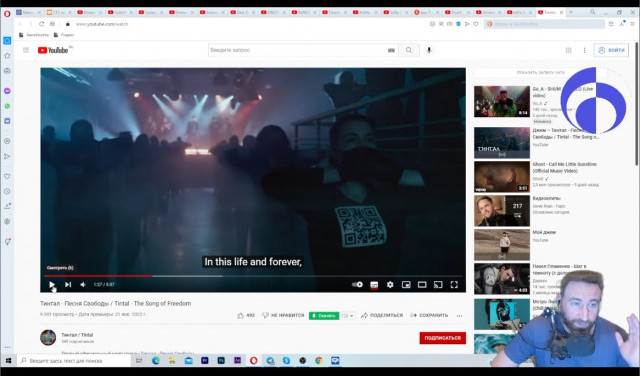The height and width of the screenshot is (376, 640).
Task: Open the on-screen keyboard icon in the search box
Action: pos(391,50)
